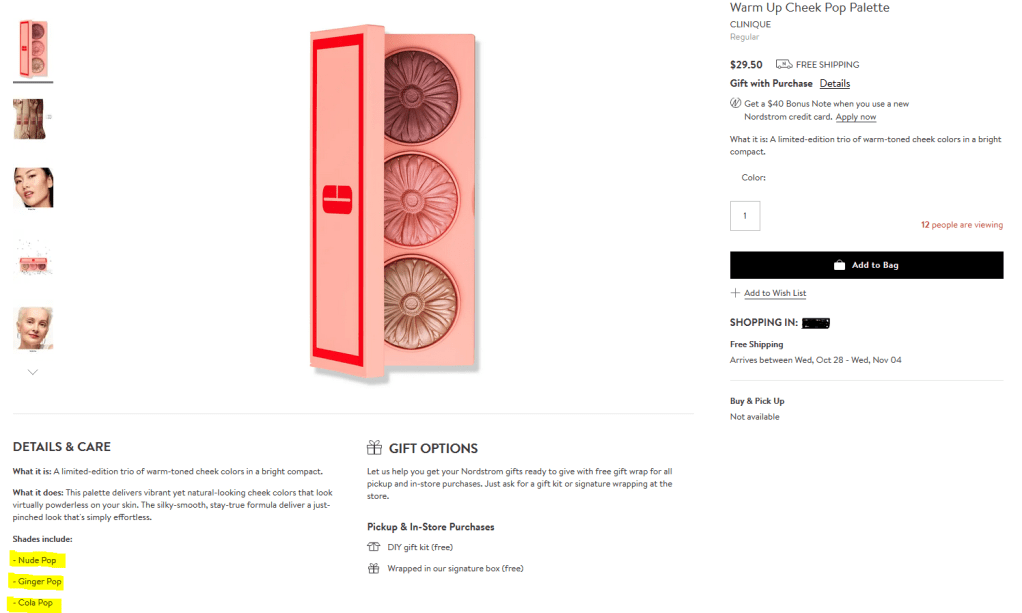Click the plus icon beside Add to Wish List

click(x=735, y=293)
